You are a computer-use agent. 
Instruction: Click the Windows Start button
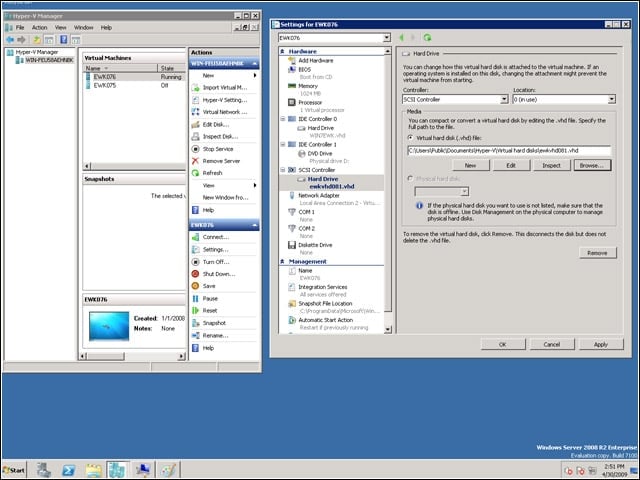14,470
